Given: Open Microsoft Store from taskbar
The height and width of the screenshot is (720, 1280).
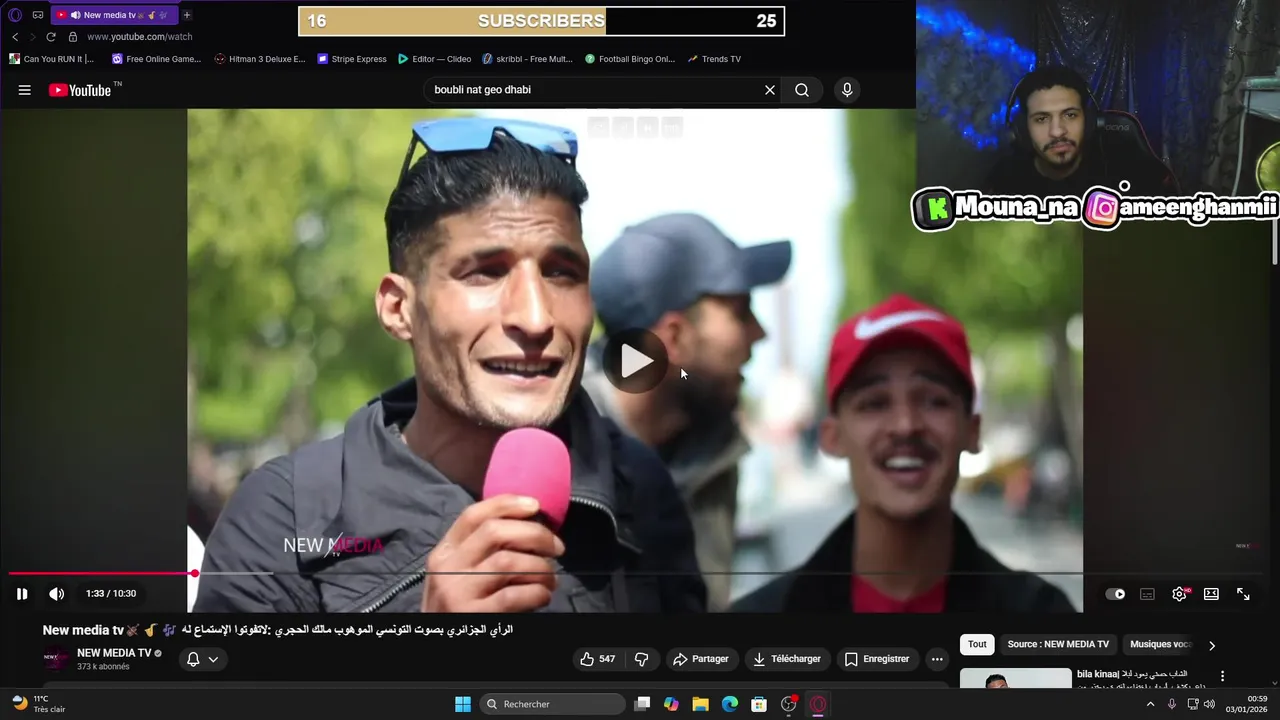Looking at the screenshot, I should (x=759, y=704).
